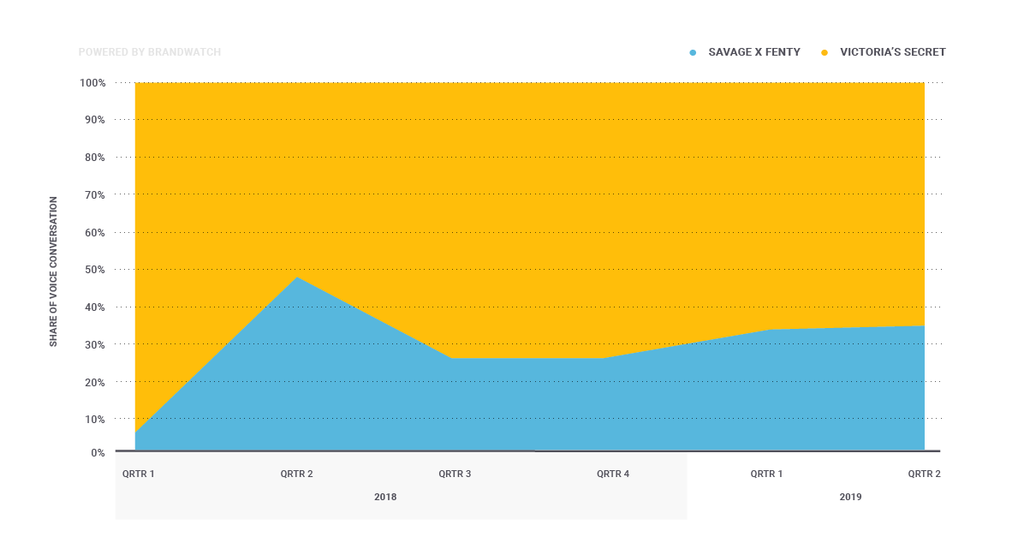
Task: Select the QRTR 3 axis label
Action: pos(455,474)
